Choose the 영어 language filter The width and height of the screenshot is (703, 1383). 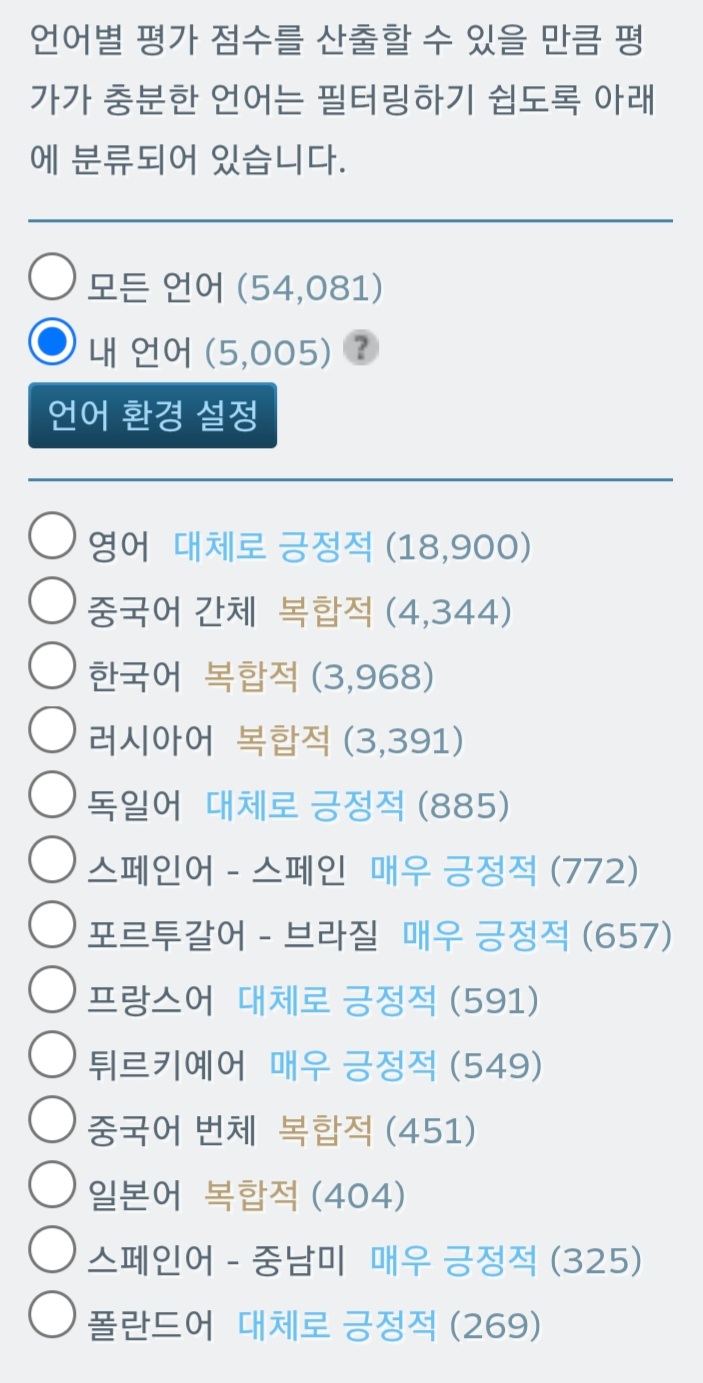tap(53, 537)
